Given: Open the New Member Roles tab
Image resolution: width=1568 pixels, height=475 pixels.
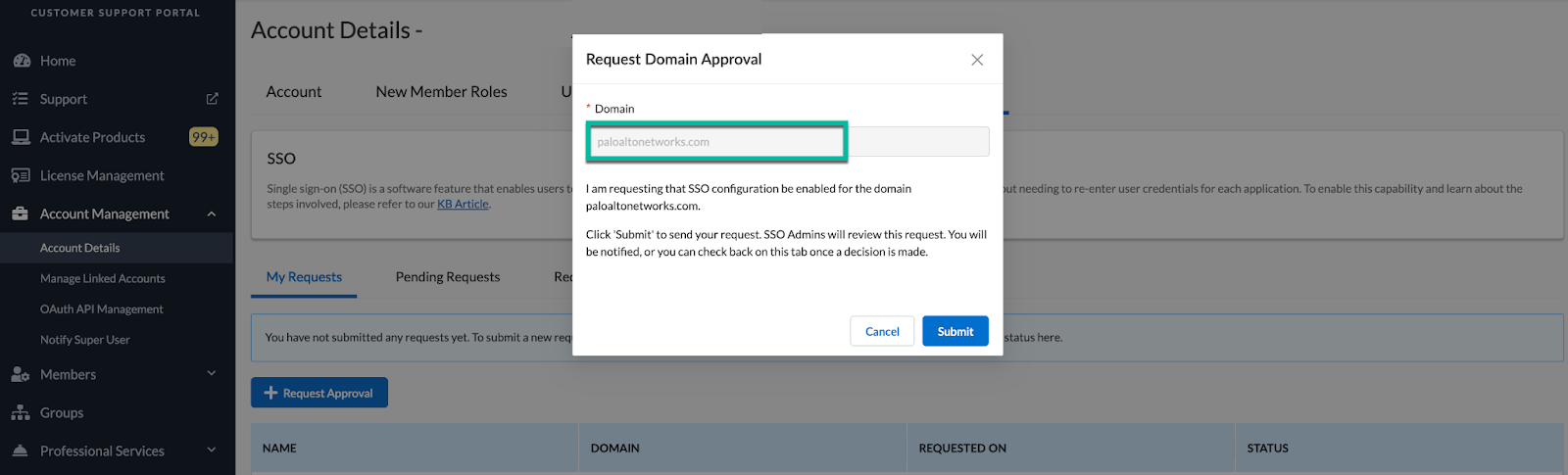Looking at the screenshot, I should point(441,92).
